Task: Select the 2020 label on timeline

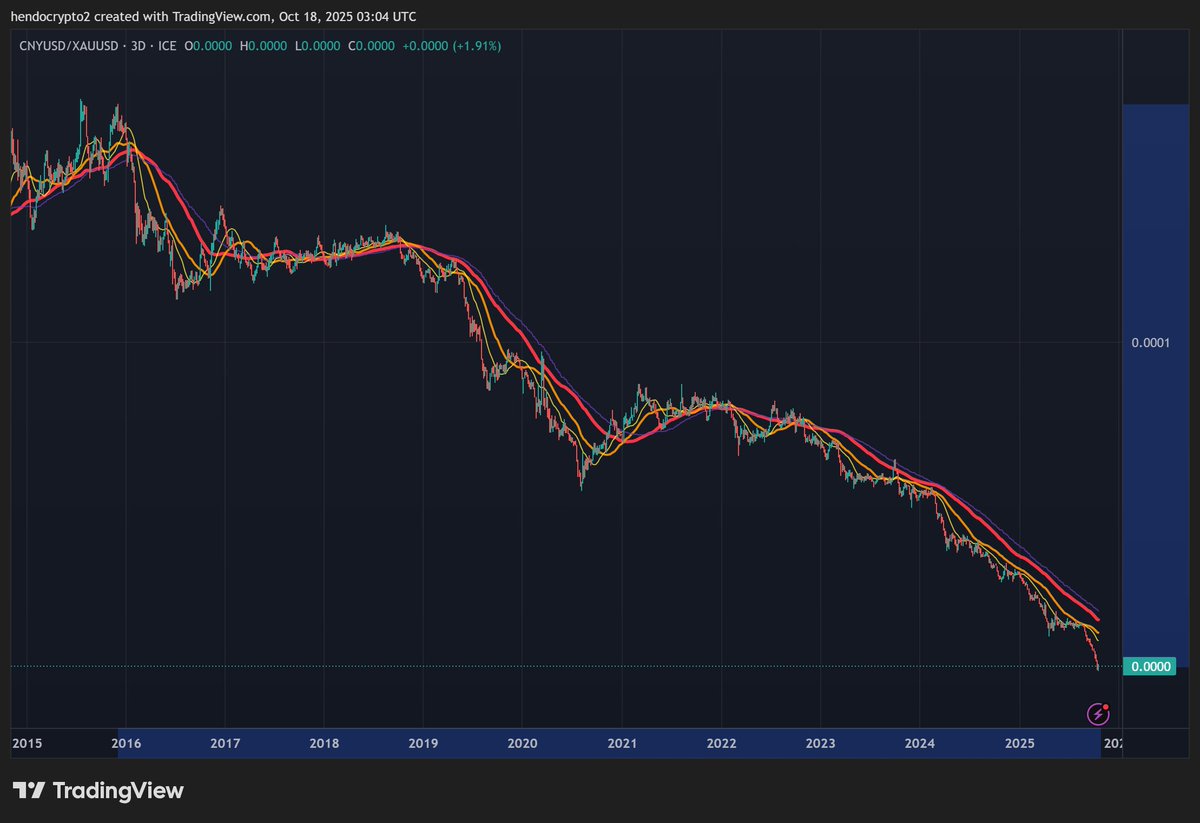Action: tap(524, 743)
